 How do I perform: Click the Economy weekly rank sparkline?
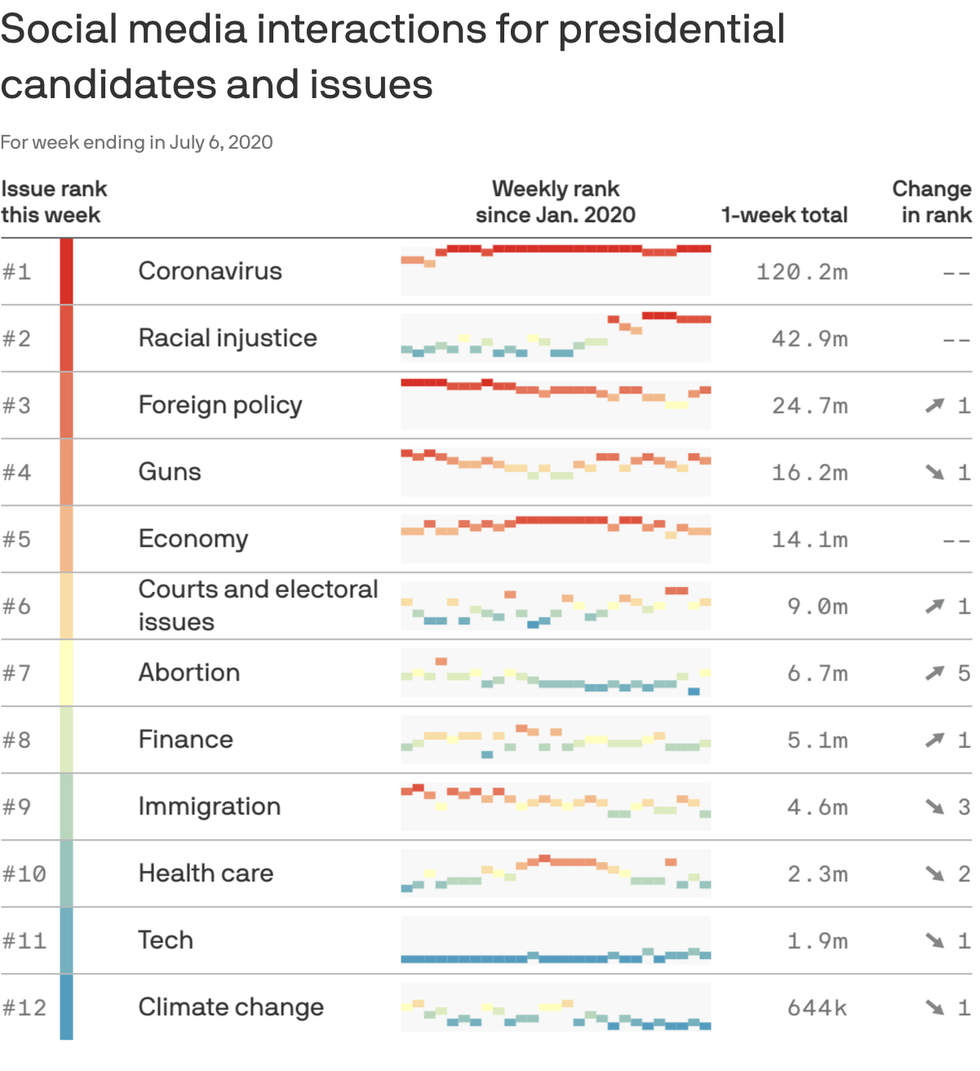[555, 538]
